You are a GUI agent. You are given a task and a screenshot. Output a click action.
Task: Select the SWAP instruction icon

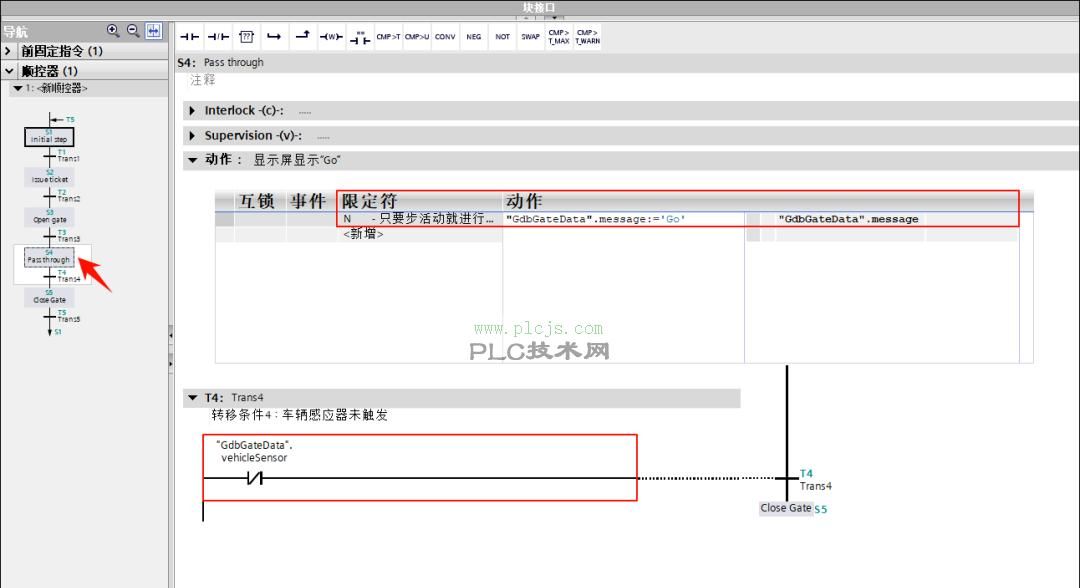[x=530, y=36]
